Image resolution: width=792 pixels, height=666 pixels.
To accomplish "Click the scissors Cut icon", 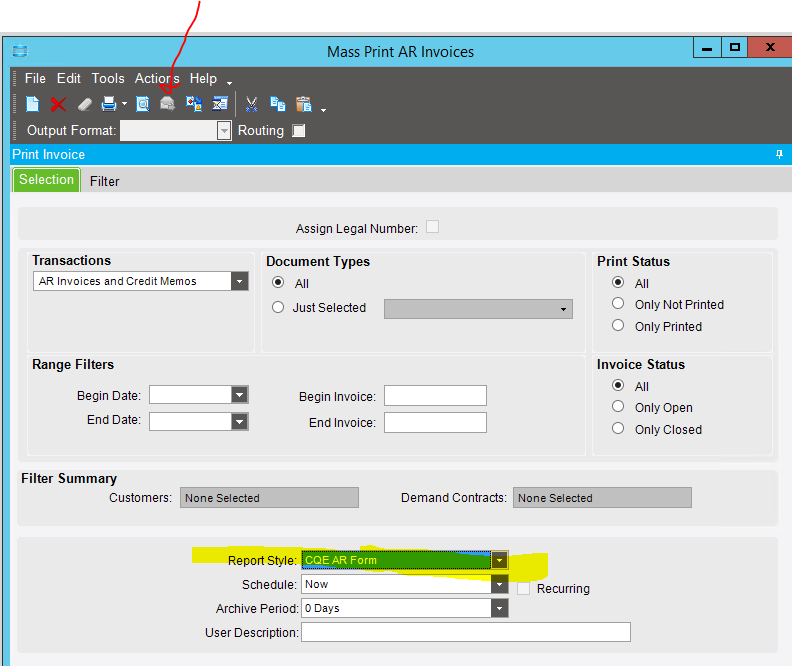I will 251,105.
